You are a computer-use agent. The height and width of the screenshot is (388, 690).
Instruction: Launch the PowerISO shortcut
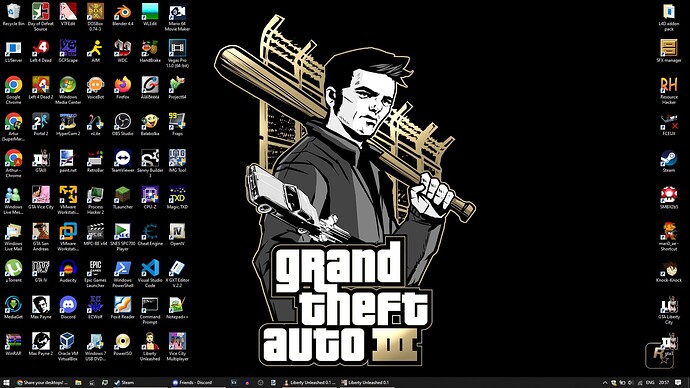[x=123, y=344]
